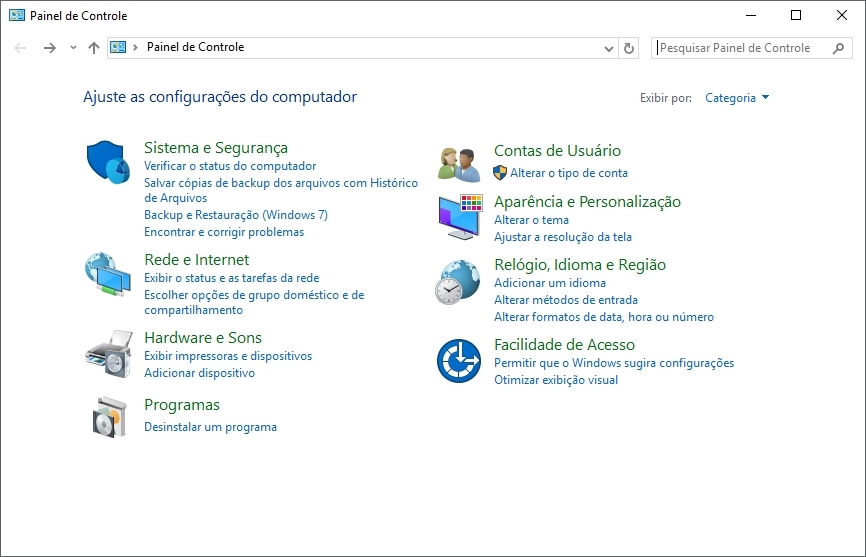Maximize the Painel de Controle window
This screenshot has width=866, height=557.
(796, 15)
